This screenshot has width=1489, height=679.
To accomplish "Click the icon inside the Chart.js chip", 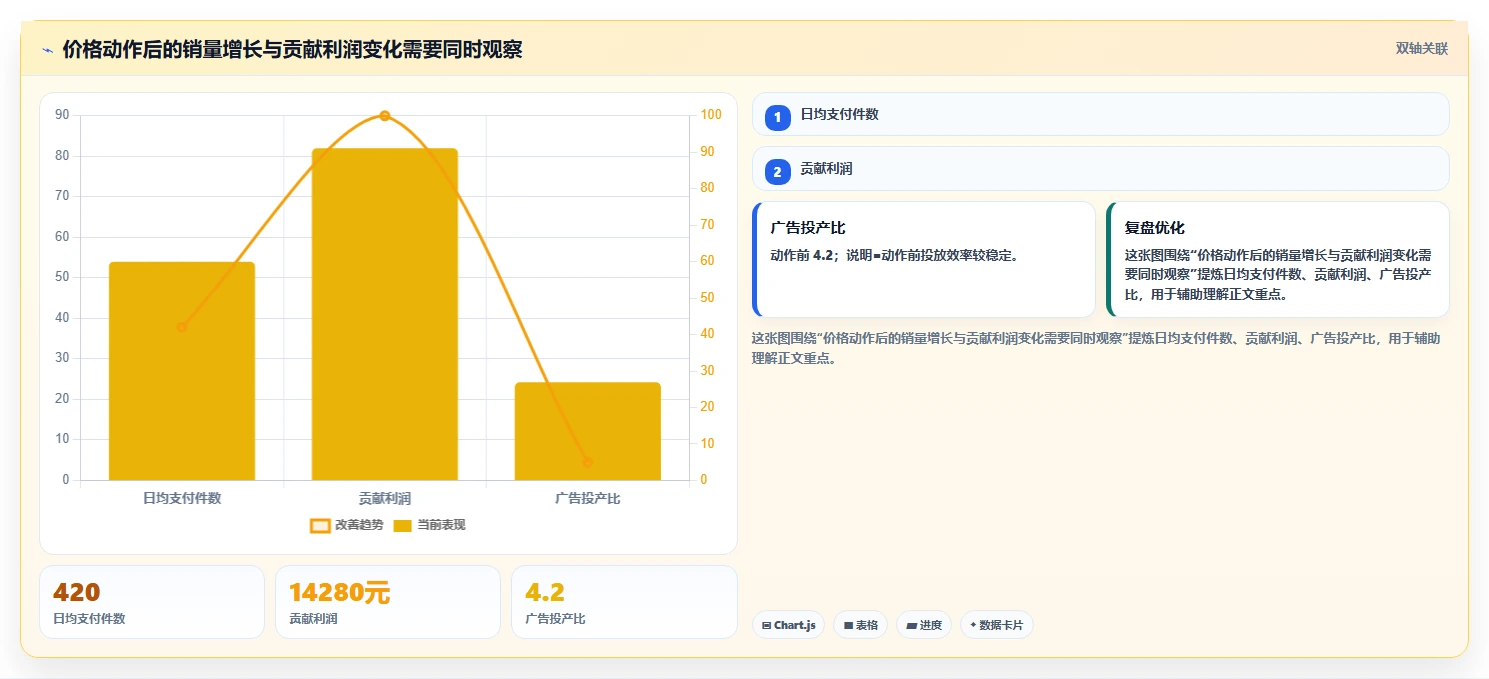I will pos(766,626).
